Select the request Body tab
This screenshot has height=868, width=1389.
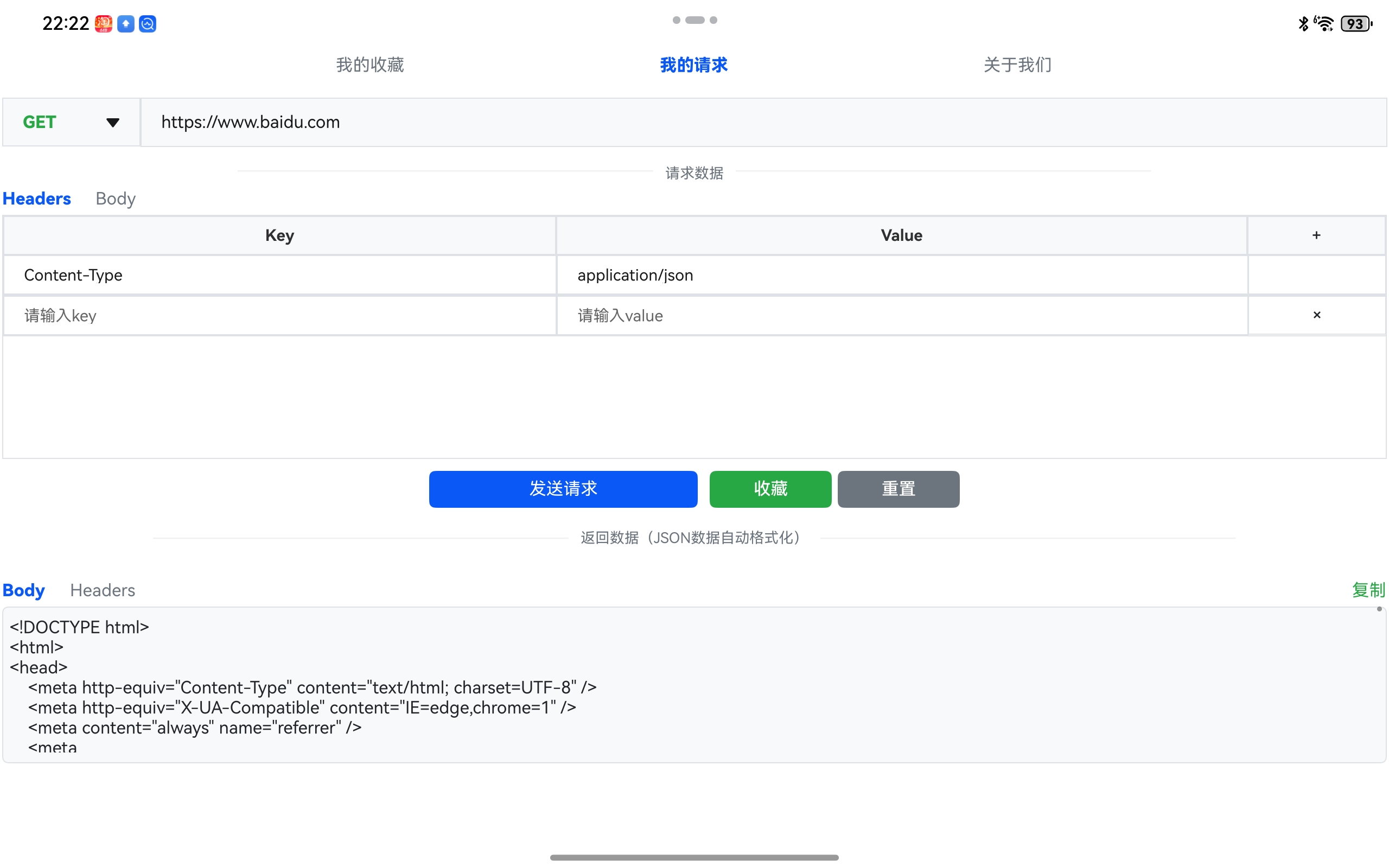(x=116, y=199)
